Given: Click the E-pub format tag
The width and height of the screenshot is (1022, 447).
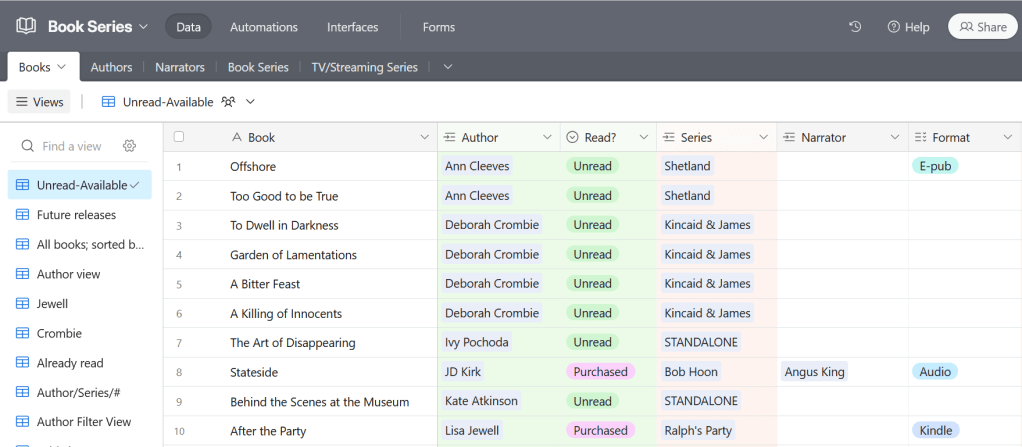Looking at the screenshot, I should point(935,166).
